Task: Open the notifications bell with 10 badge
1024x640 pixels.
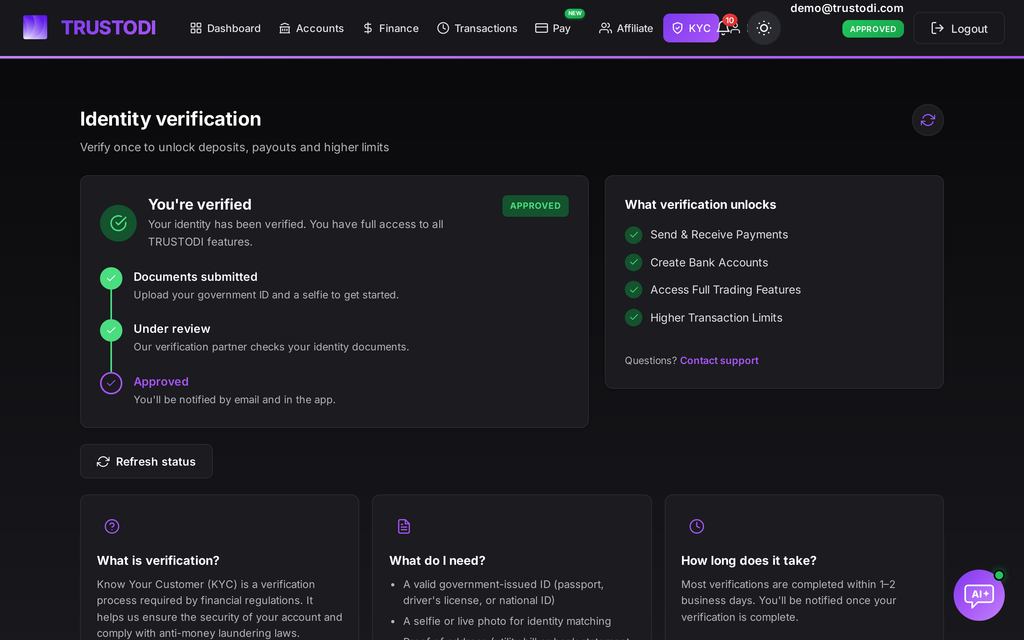Action: tap(723, 27)
